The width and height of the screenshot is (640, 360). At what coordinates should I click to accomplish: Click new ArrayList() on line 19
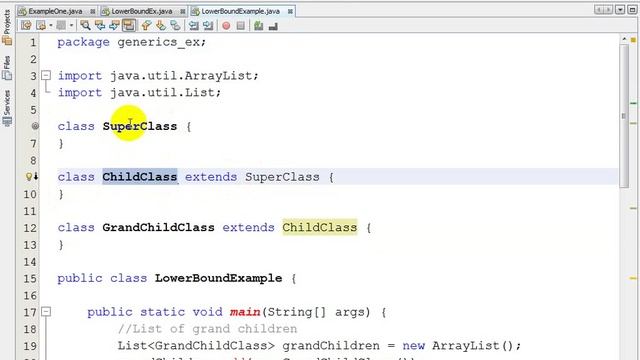click(x=458, y=346)
